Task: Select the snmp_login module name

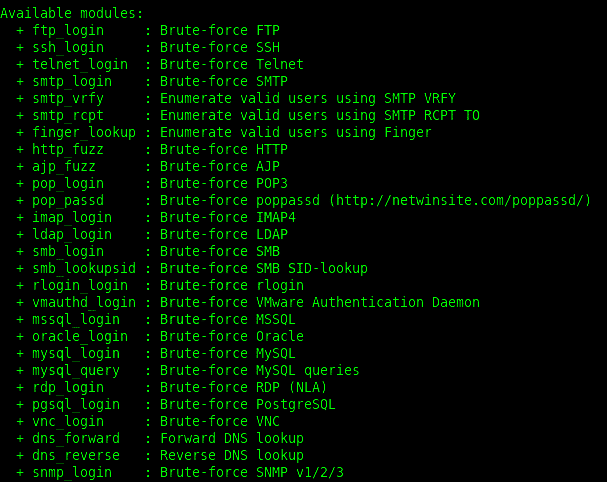Action: point(72,472)
